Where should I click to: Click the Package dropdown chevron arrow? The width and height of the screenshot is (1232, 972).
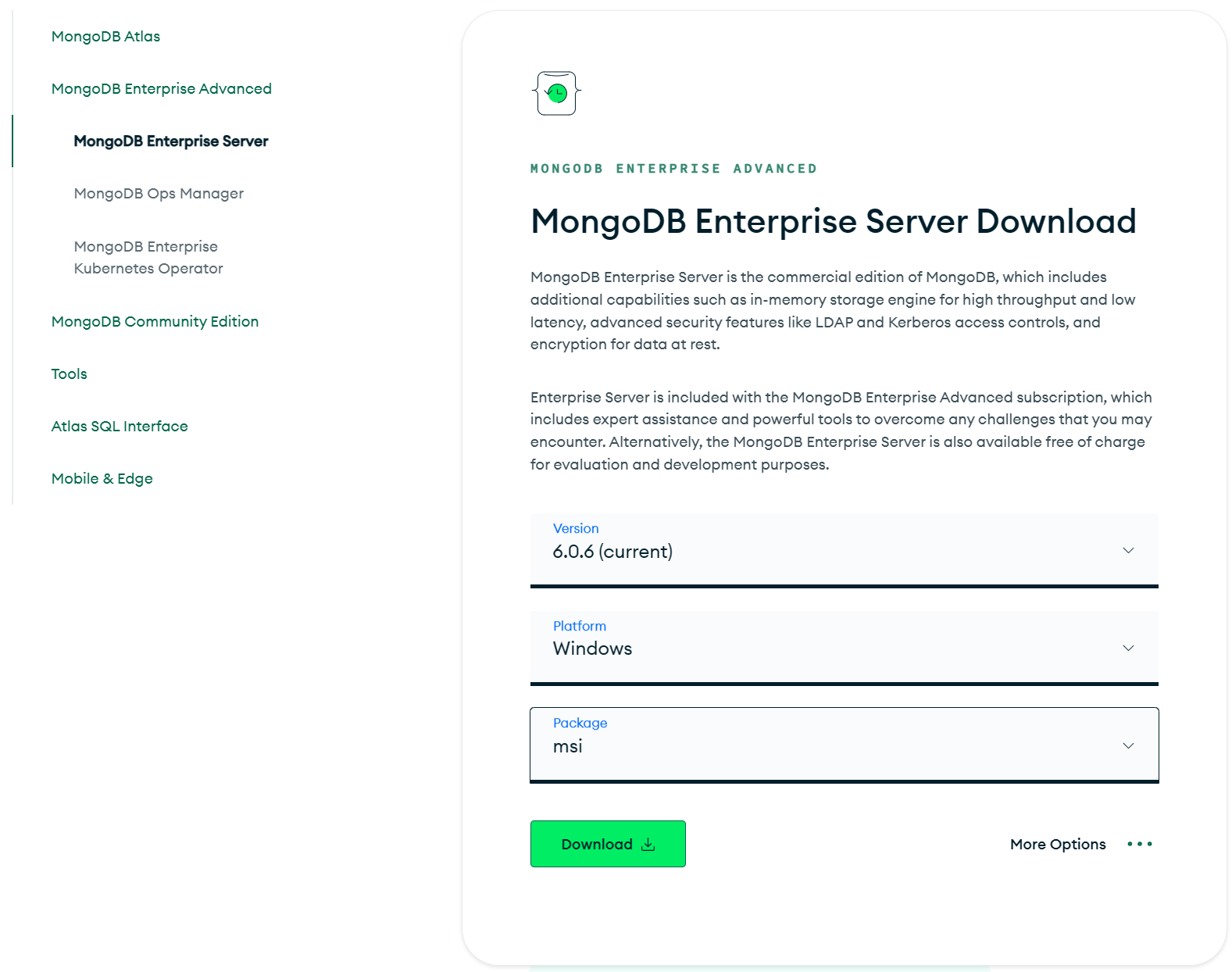click(x=1128, y=746)
